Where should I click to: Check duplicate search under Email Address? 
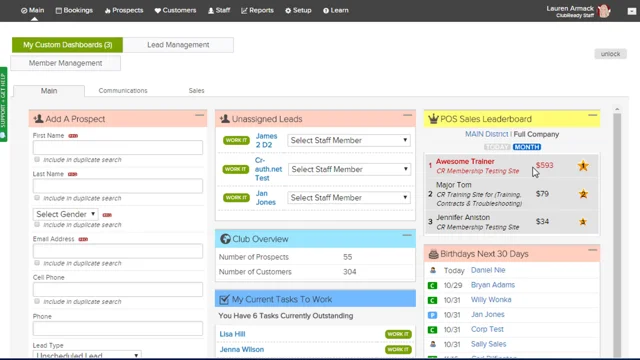pos(37,263)
